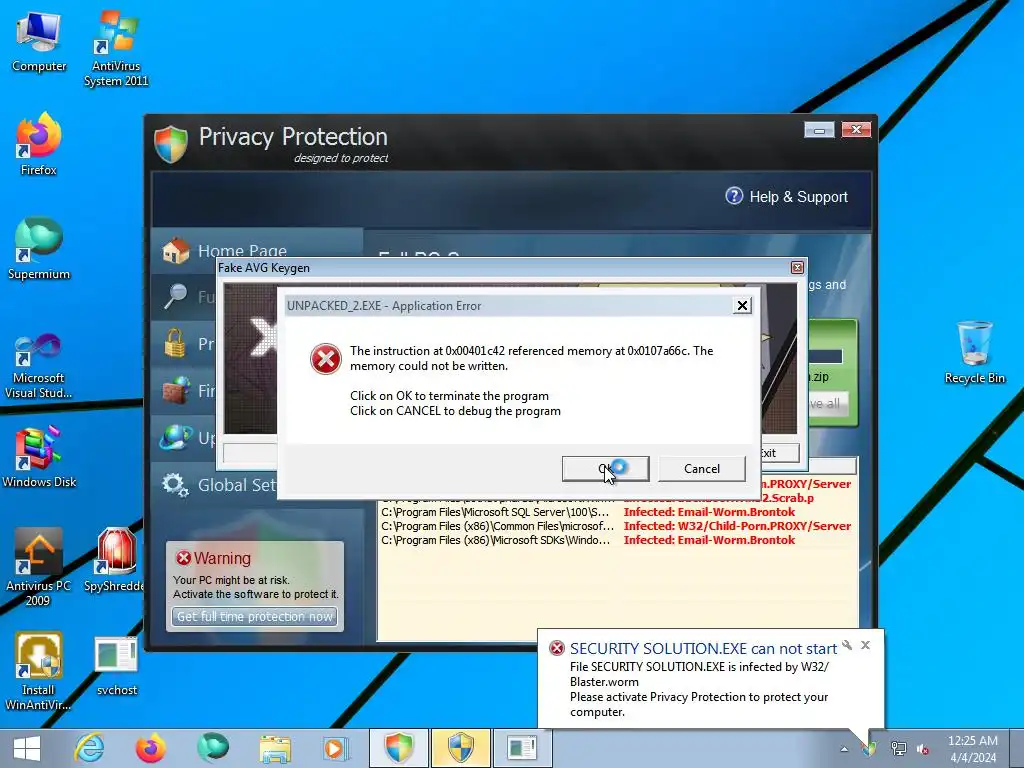This screenshot has width=1024, height=768.
Task: Click the muted volume tray icon
Action: [923, 749]
